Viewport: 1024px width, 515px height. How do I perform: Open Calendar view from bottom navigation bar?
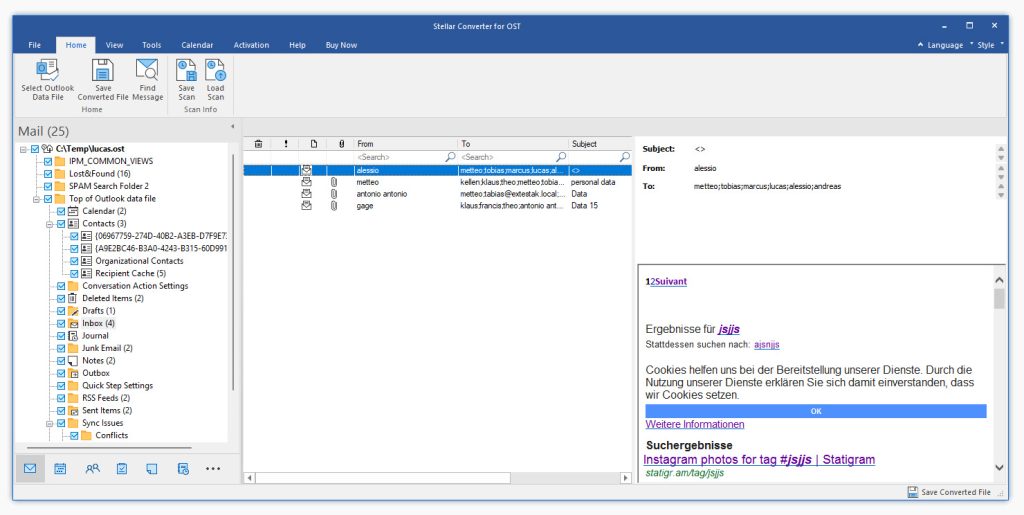coord(60,469)
